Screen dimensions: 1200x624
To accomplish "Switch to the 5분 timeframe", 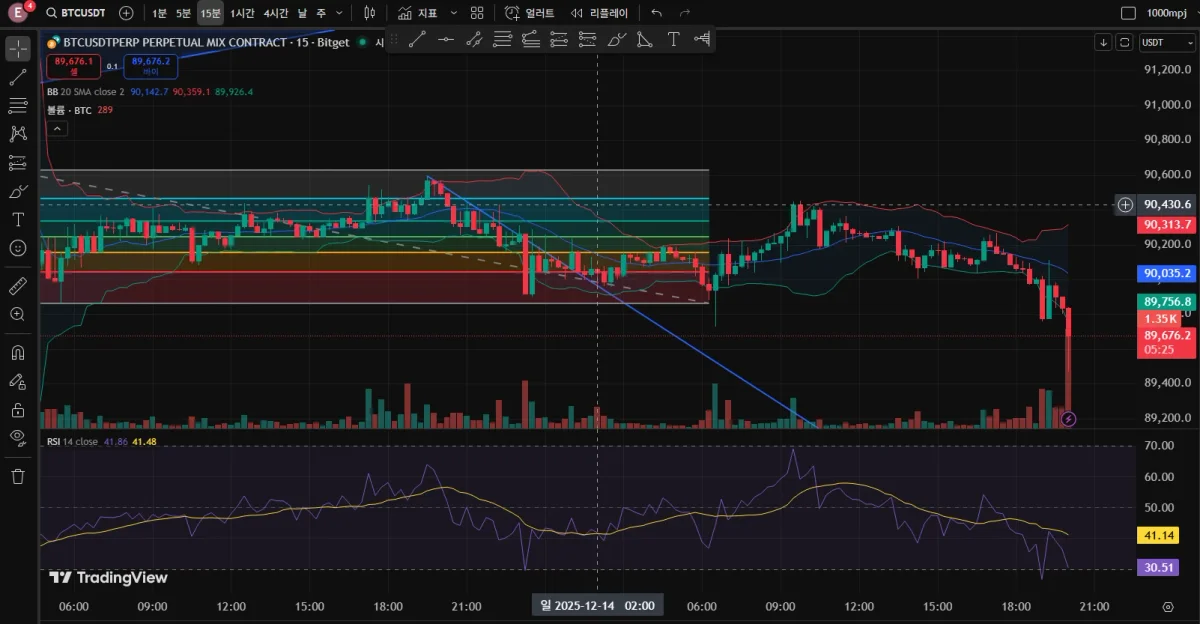I will pyautogui.click(x=183, y=13).
